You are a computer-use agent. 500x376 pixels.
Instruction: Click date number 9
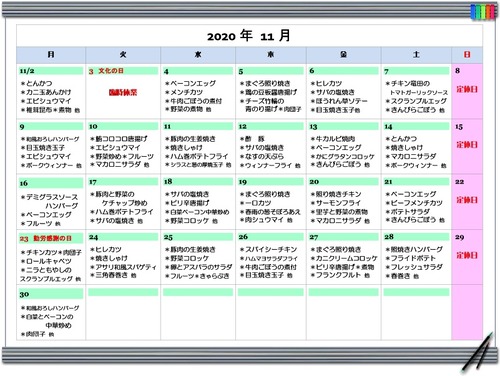[22, 127]
